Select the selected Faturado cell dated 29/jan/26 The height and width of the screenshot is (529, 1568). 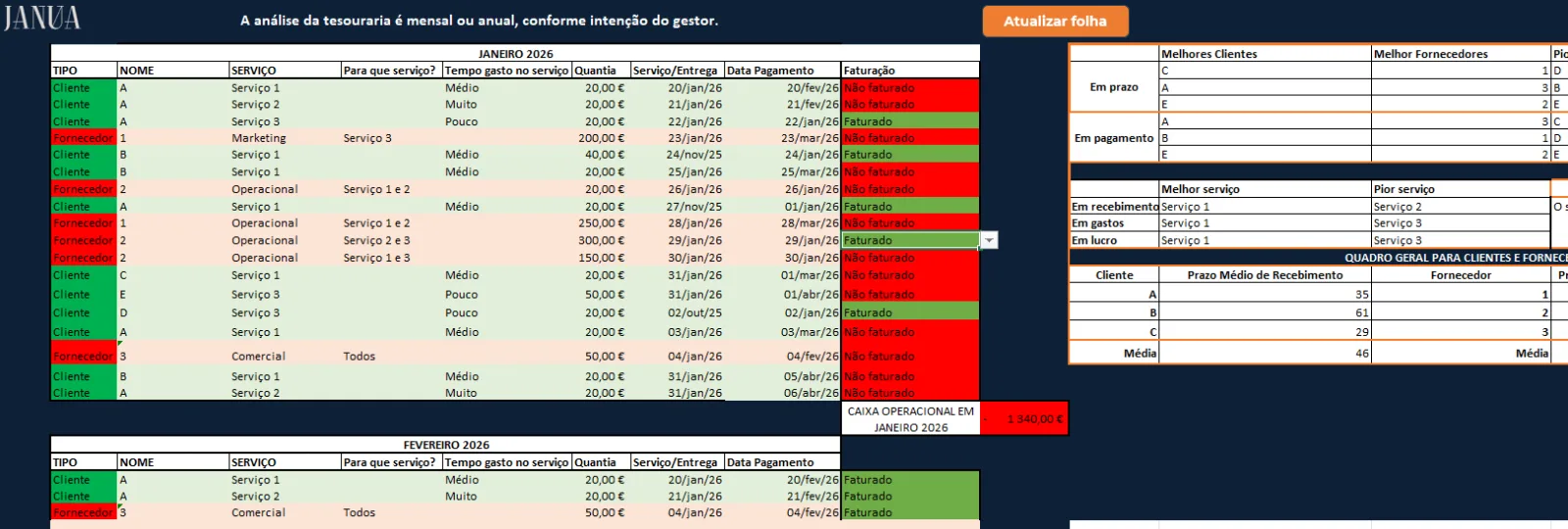(910, 240)
